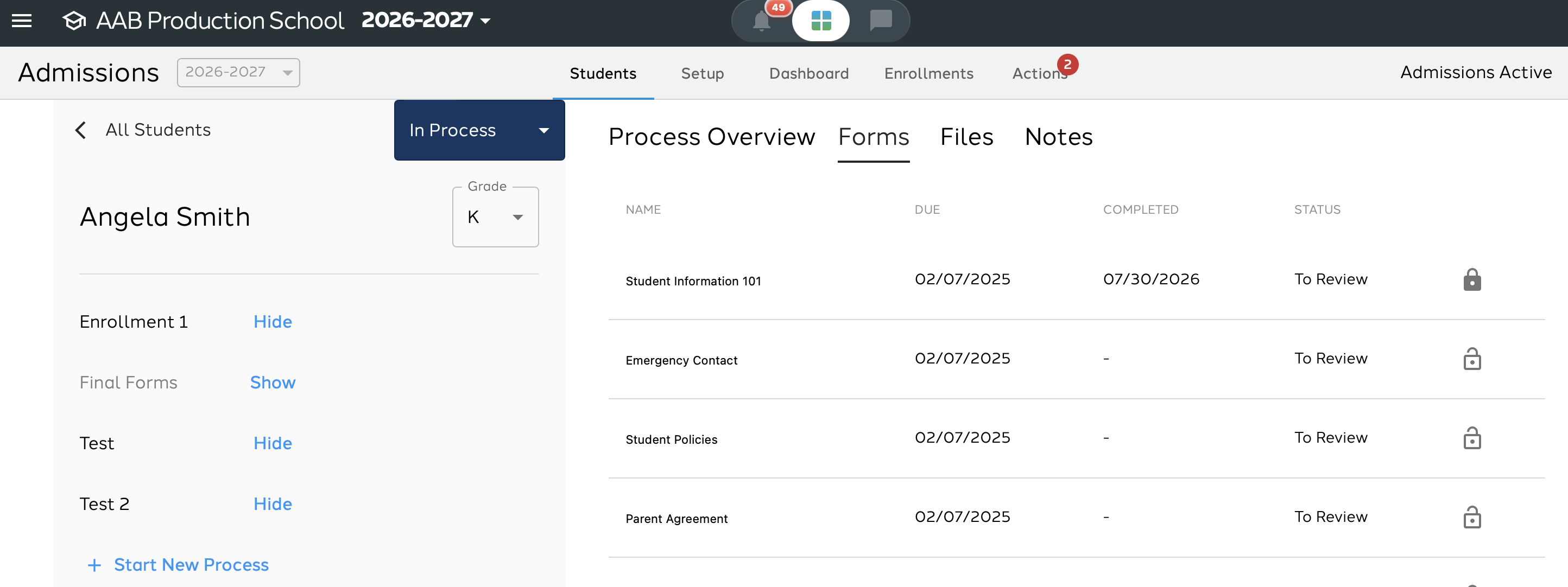Open the hamburger navigation menu
This screenshot has width=1568, height=587.
[22, 21]
